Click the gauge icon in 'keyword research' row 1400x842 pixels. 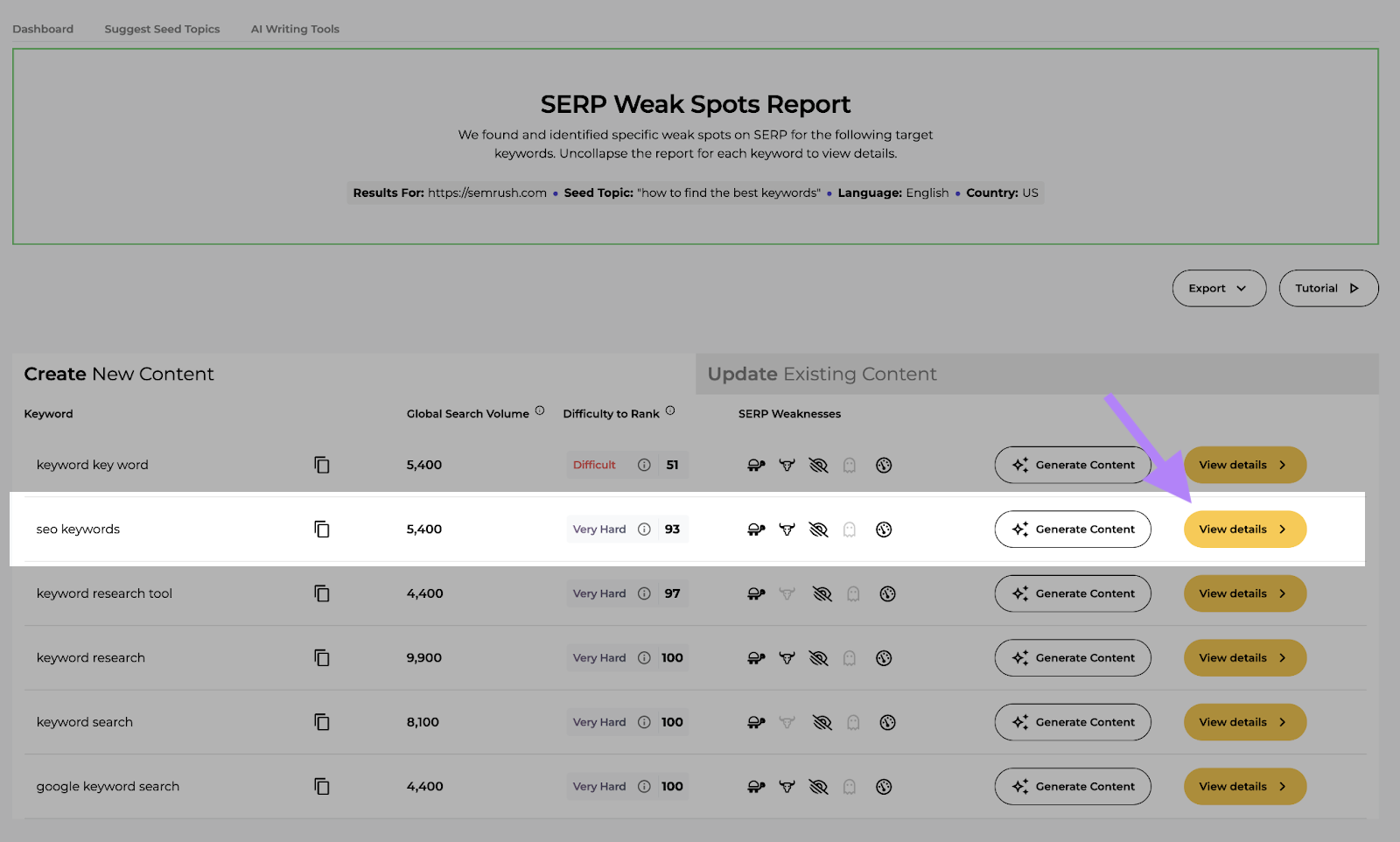tap(884, 658)
